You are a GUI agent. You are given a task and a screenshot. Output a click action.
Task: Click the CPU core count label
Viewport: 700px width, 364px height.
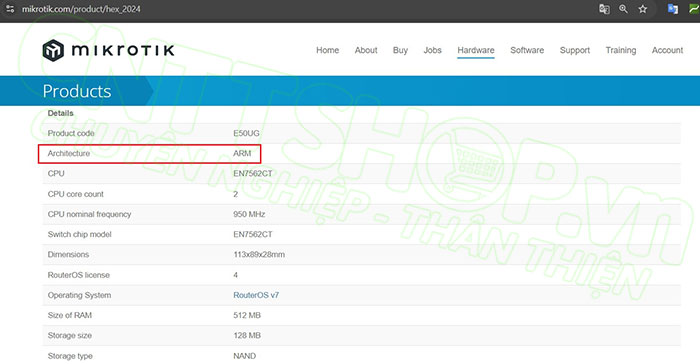coord(75,194)
